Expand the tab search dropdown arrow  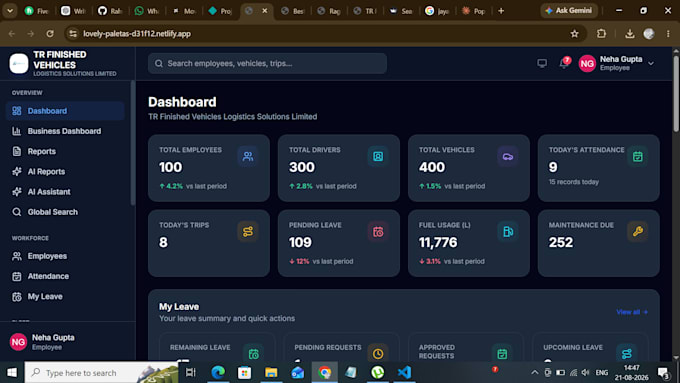[10, 11]
